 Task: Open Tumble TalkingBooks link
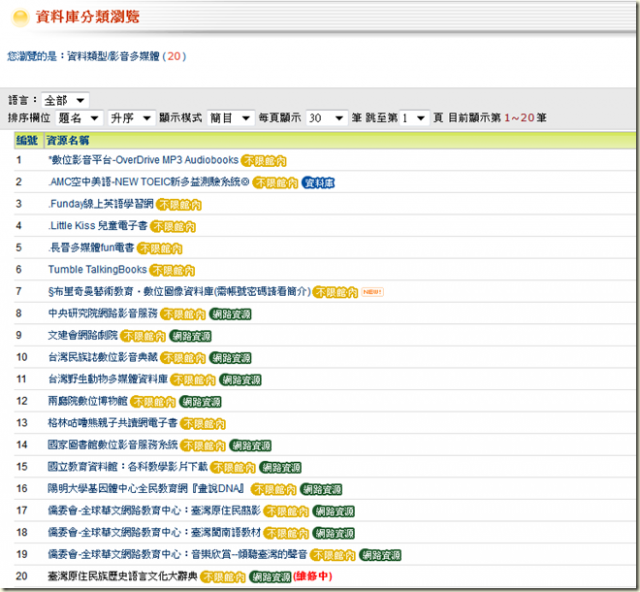click(x=97, y=269)
